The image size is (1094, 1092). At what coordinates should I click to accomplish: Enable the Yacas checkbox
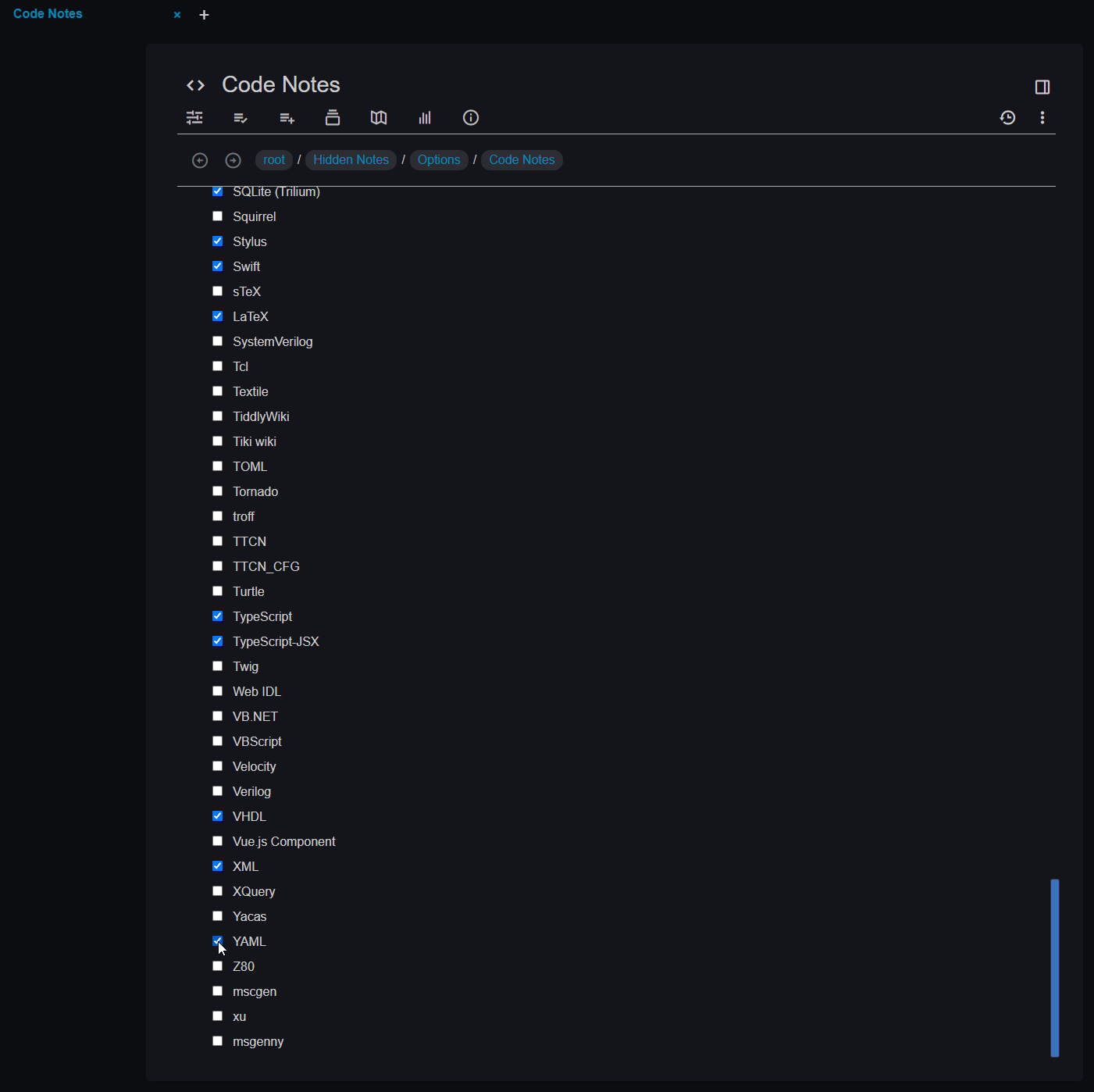click(218, 916)
